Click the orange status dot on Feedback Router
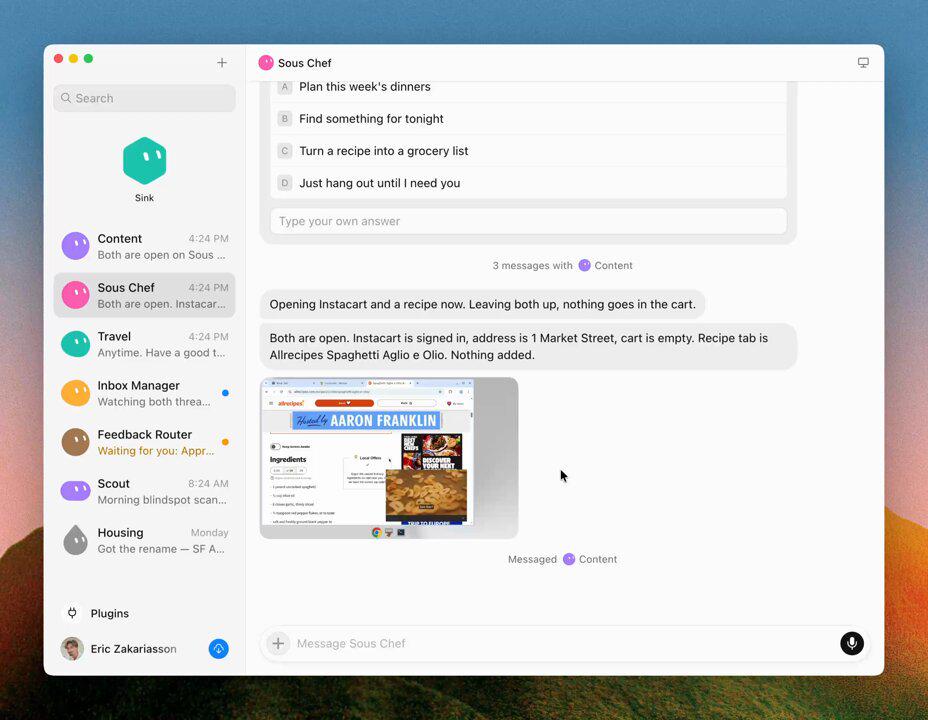The image size is (928, 720). pyautogui.click(x=225, y=442)
